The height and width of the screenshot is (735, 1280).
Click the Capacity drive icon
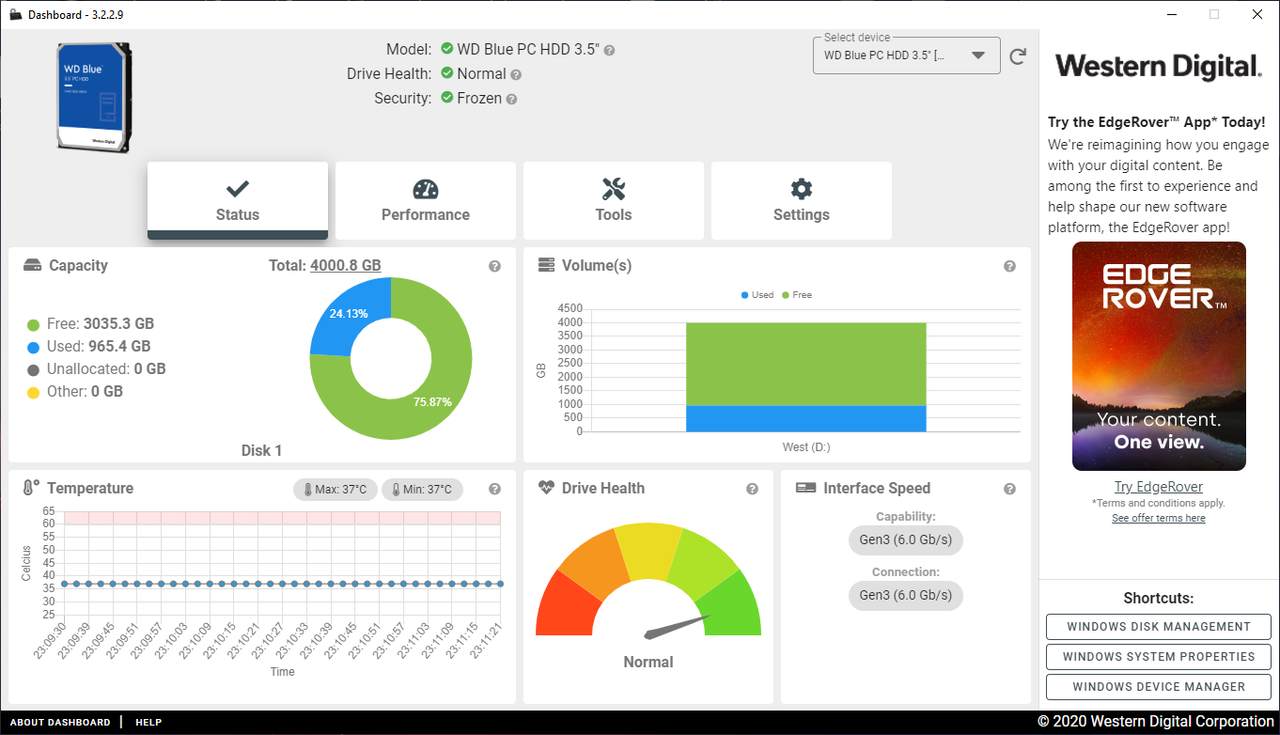click(x=32, y=266)
